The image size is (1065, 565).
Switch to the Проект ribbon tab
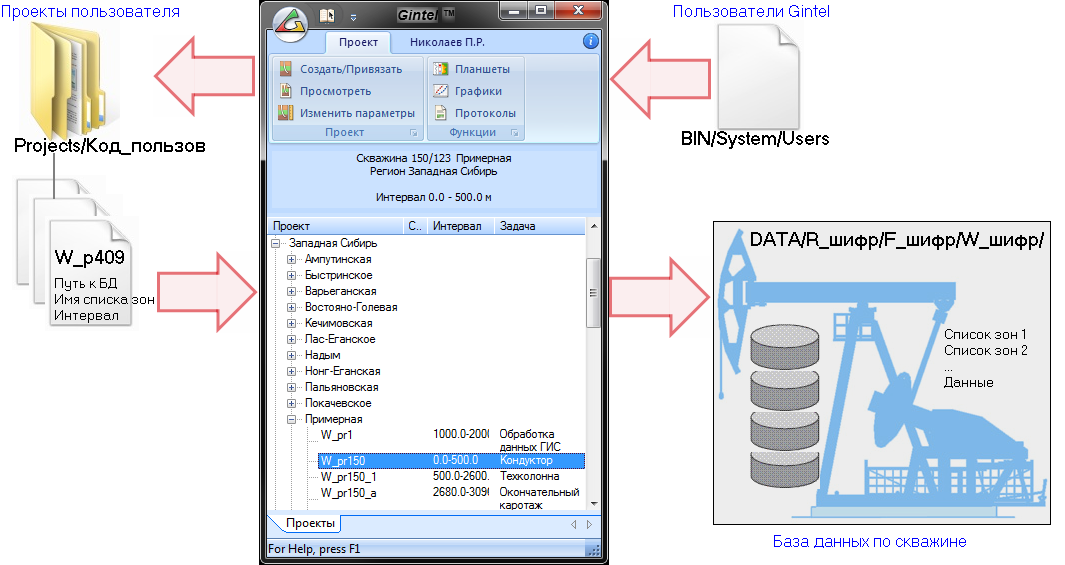pos(358,42)
